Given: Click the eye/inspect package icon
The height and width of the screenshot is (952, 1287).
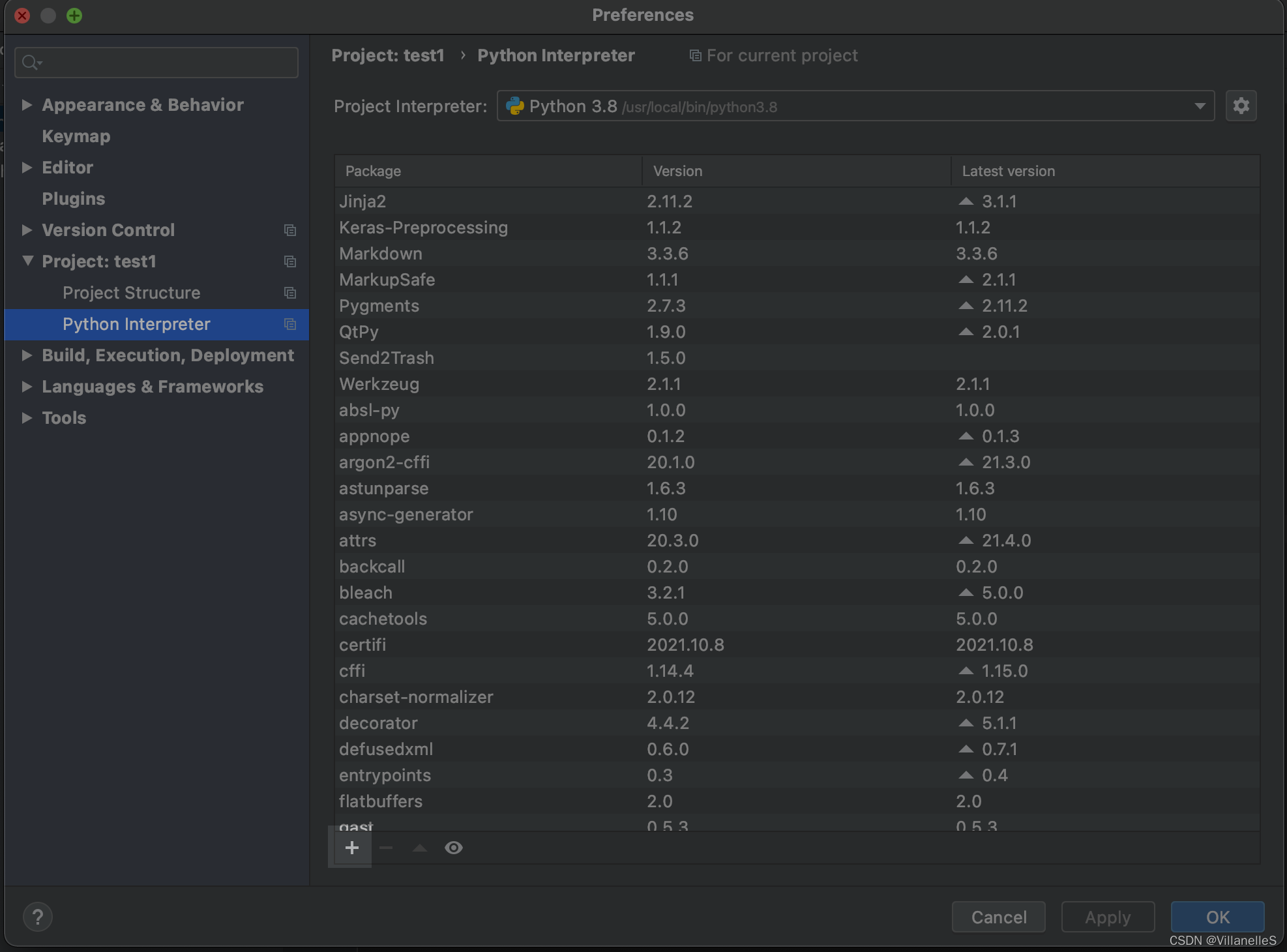Looking at the screenshot, I should point(453,847).
